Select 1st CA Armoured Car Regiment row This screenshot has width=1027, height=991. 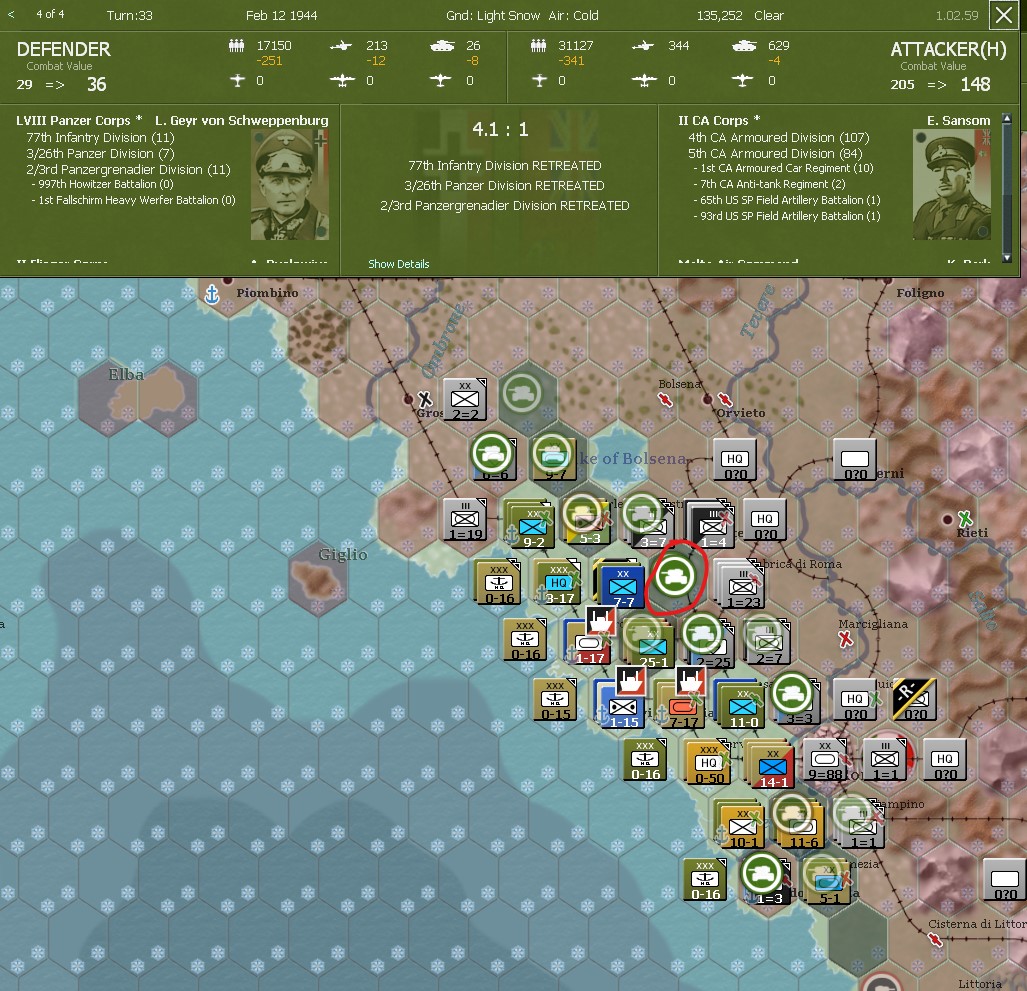point(783,168)
